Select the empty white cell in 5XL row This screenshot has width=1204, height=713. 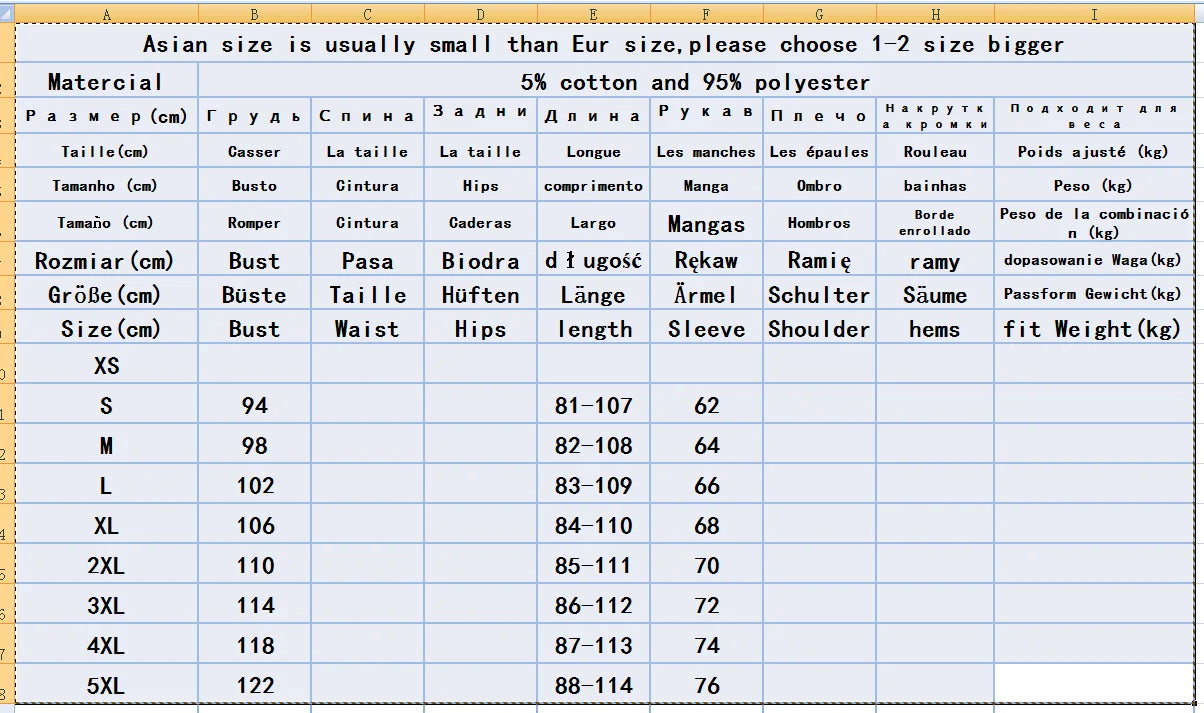(x=1094, y=683)
